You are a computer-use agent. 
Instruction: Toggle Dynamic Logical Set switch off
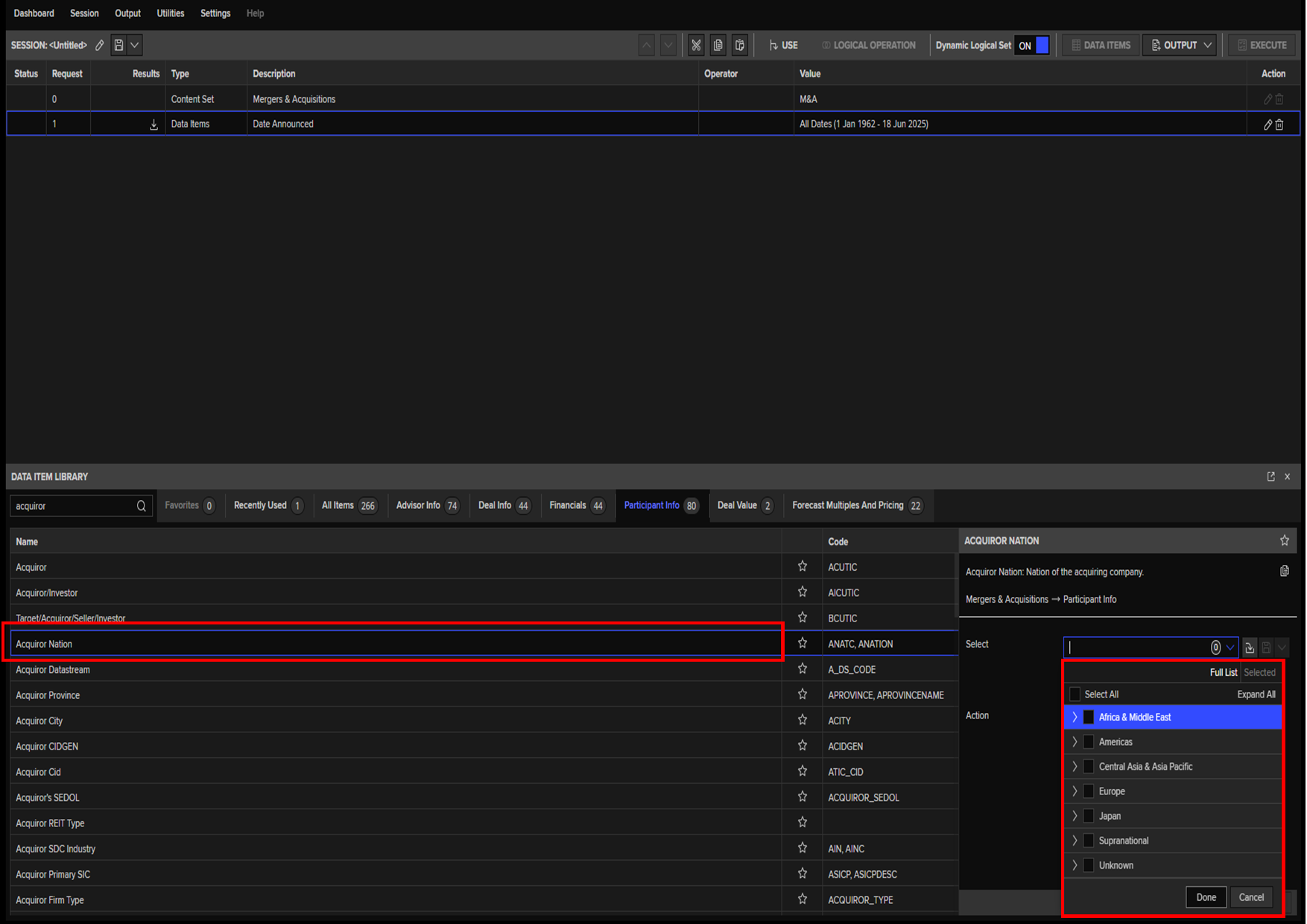1033,45
